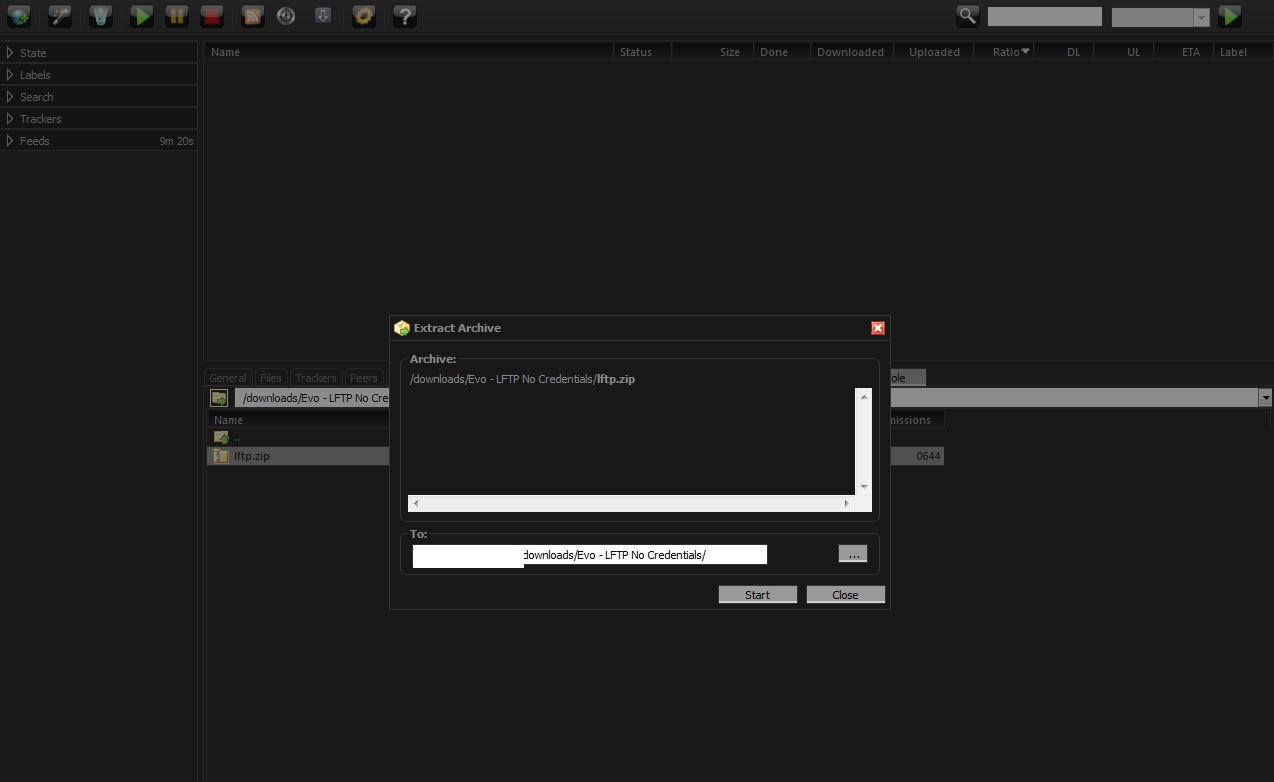This screenshot has height=782, width=1274.
Task: Expand the Trackers section in the sidebar
Action: pyautogui.click(x=41, y=118)
